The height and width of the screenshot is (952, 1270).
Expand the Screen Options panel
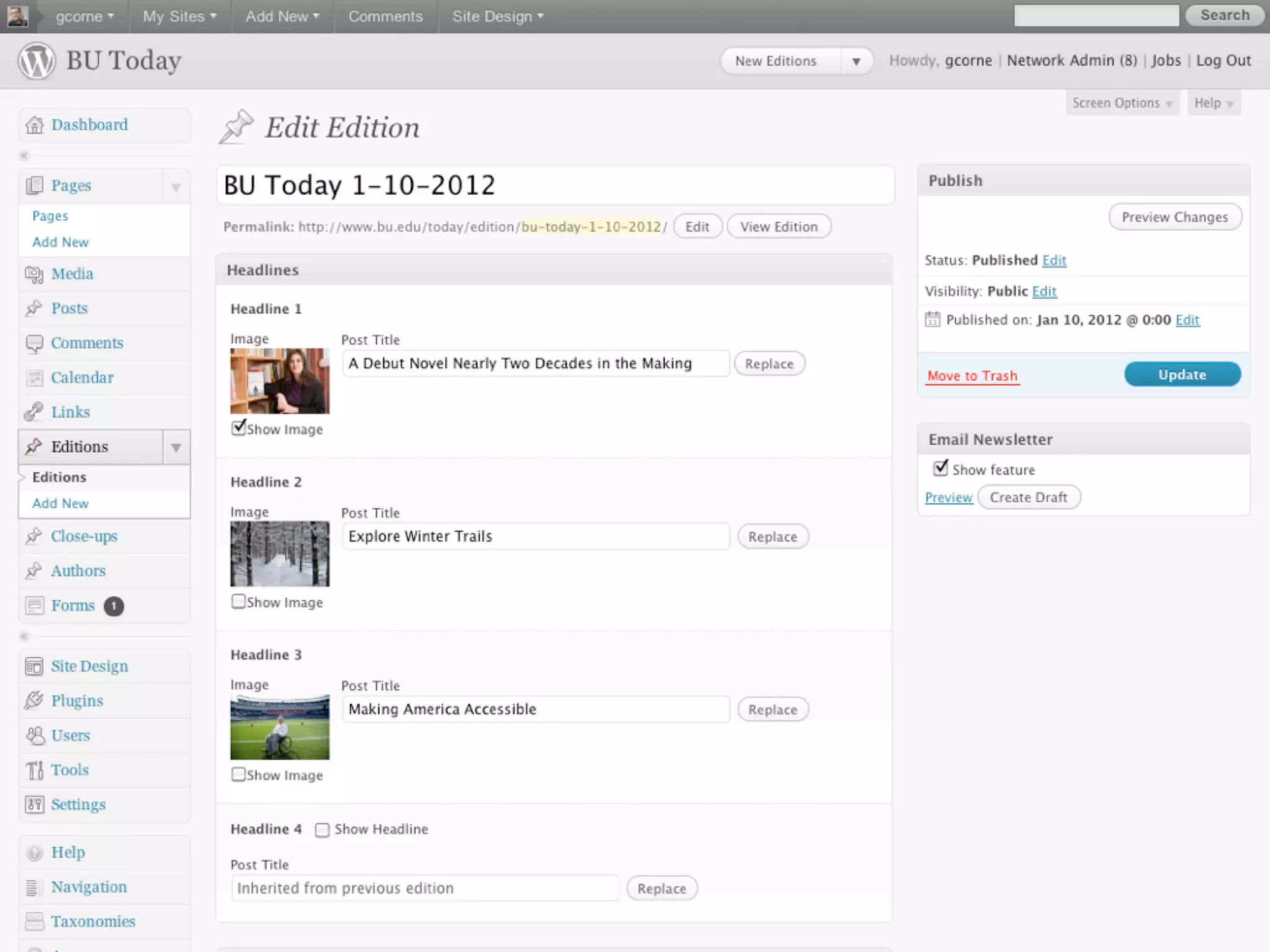(x=1121, y=103)
